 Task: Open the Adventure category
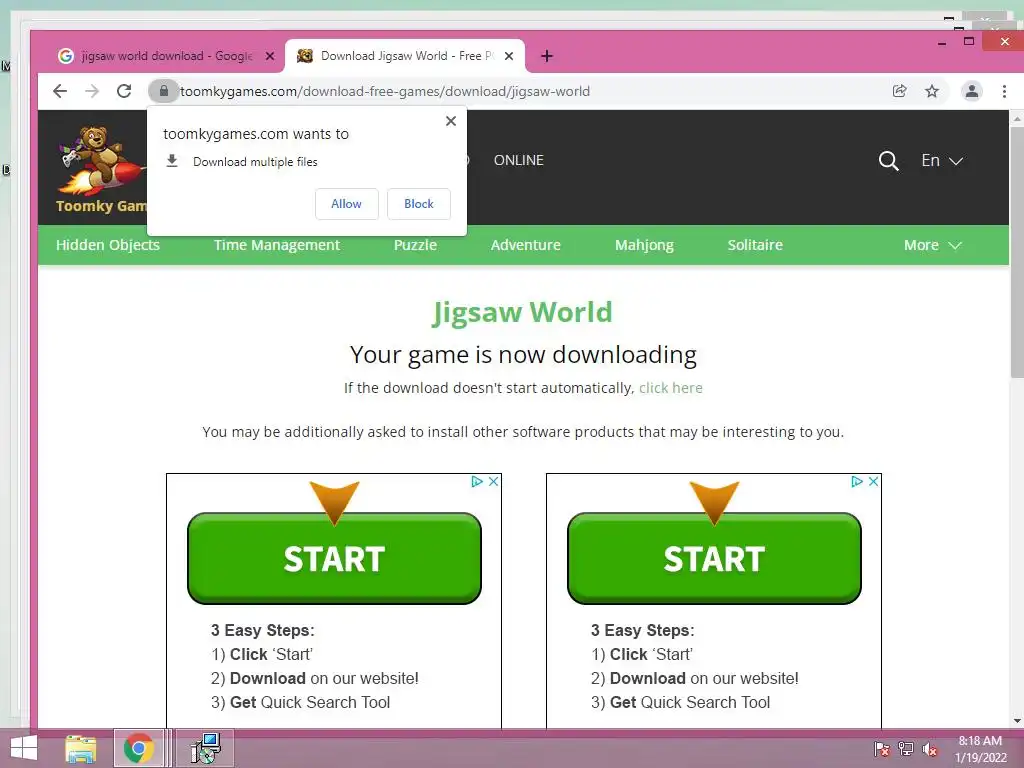(x=526, y=245)
